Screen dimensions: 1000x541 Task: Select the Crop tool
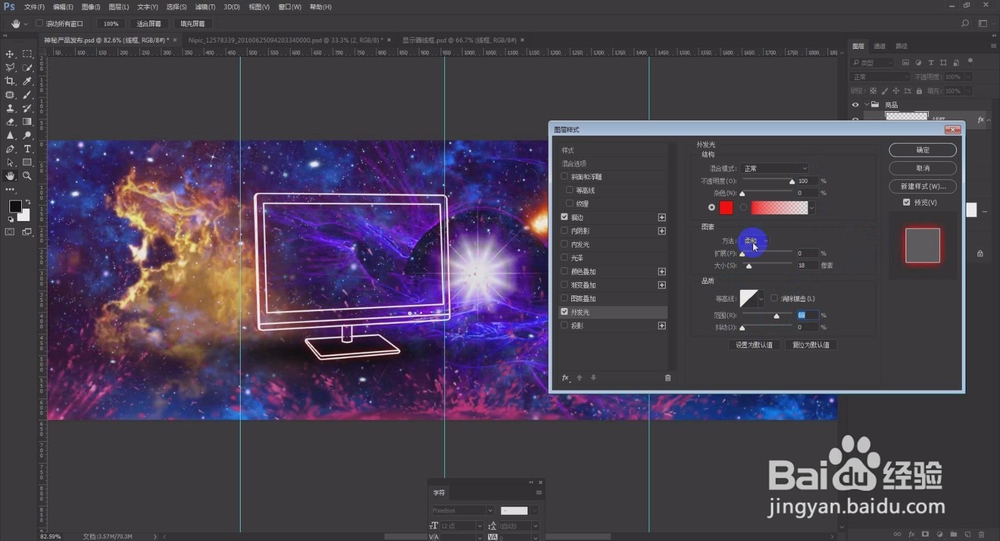point(10,81)
